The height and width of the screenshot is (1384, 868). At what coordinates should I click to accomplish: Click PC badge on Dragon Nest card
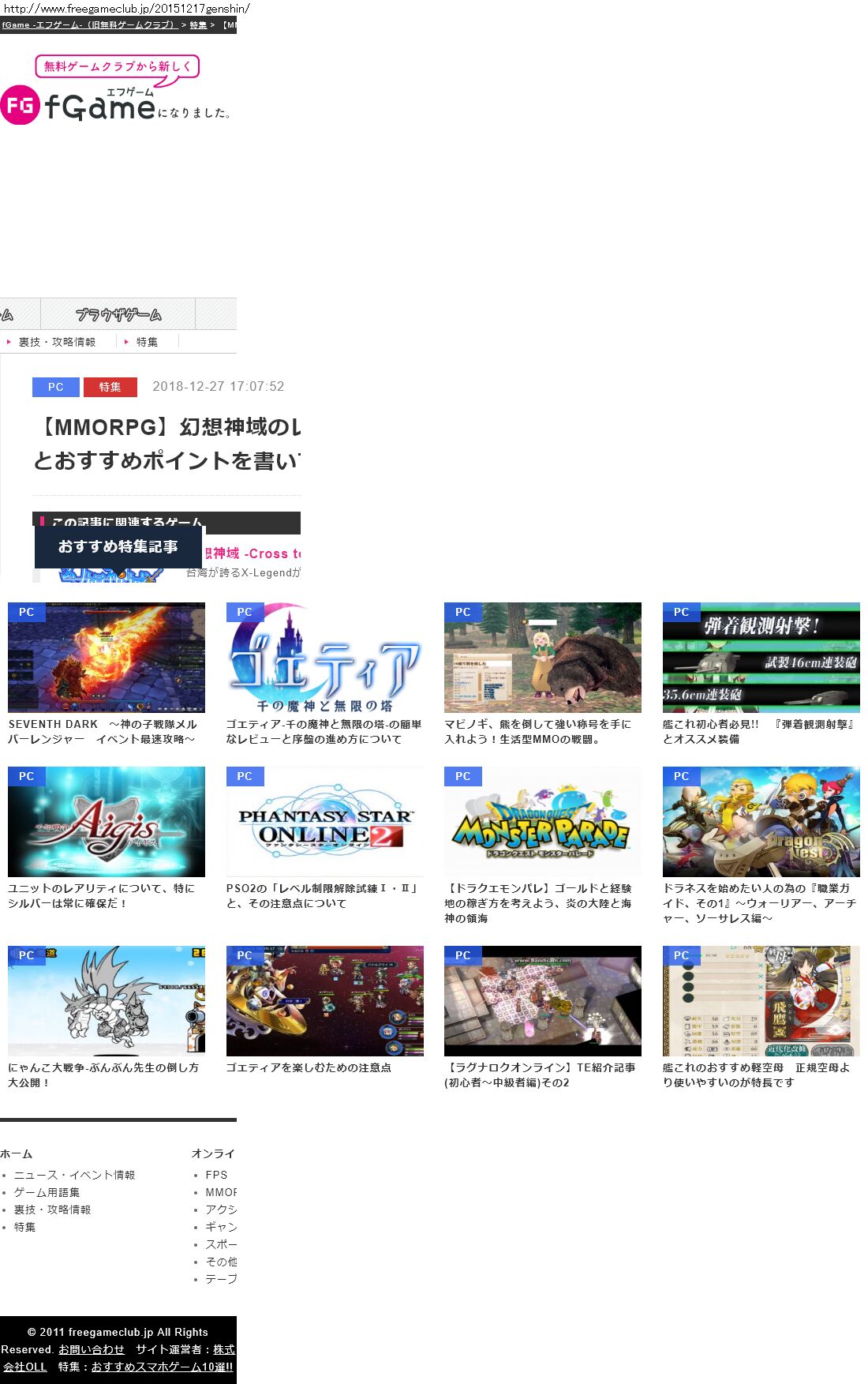pyautogui.click(x=681, y=776)
